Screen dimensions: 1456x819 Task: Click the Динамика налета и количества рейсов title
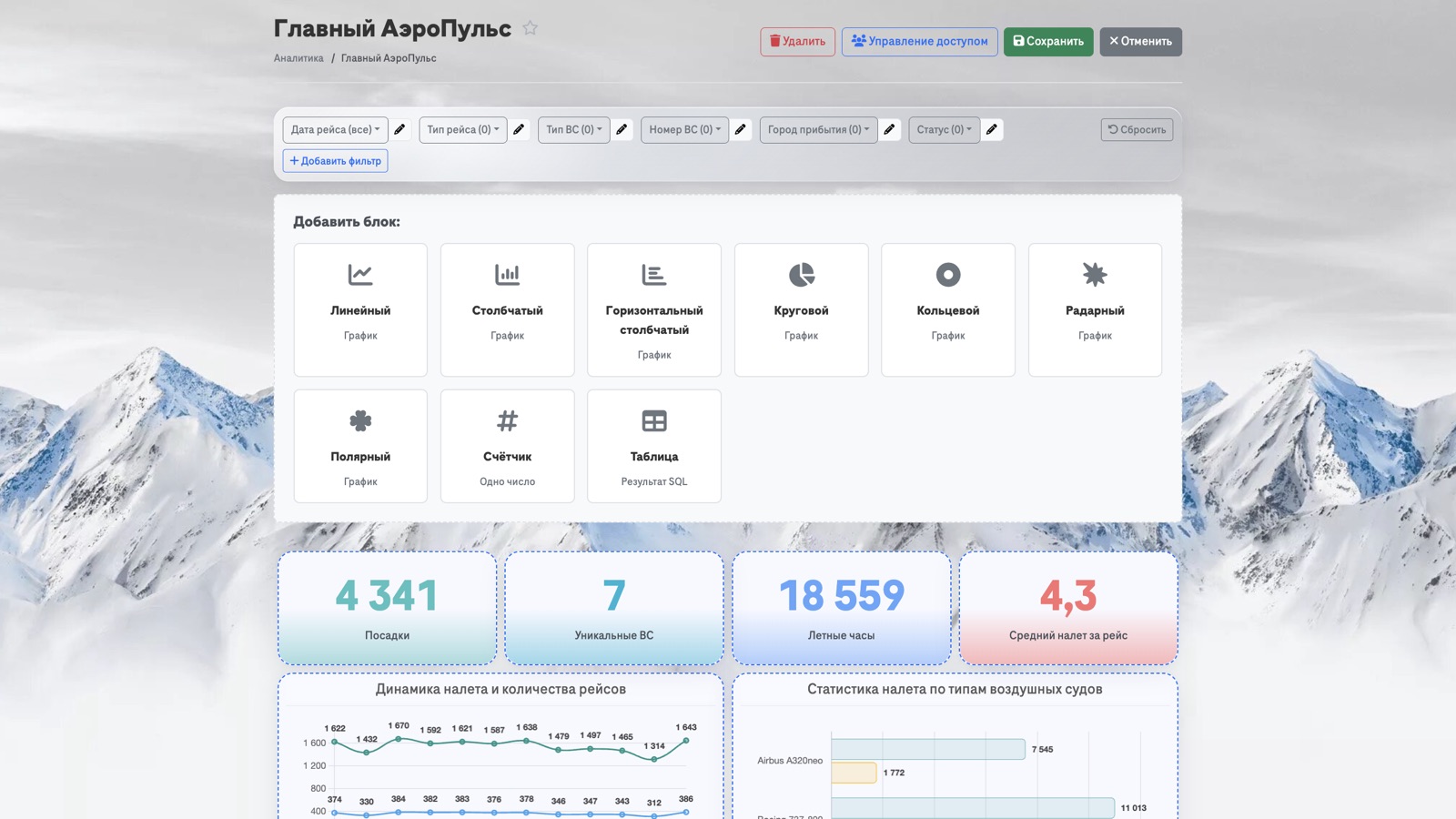tap(500, 689)
